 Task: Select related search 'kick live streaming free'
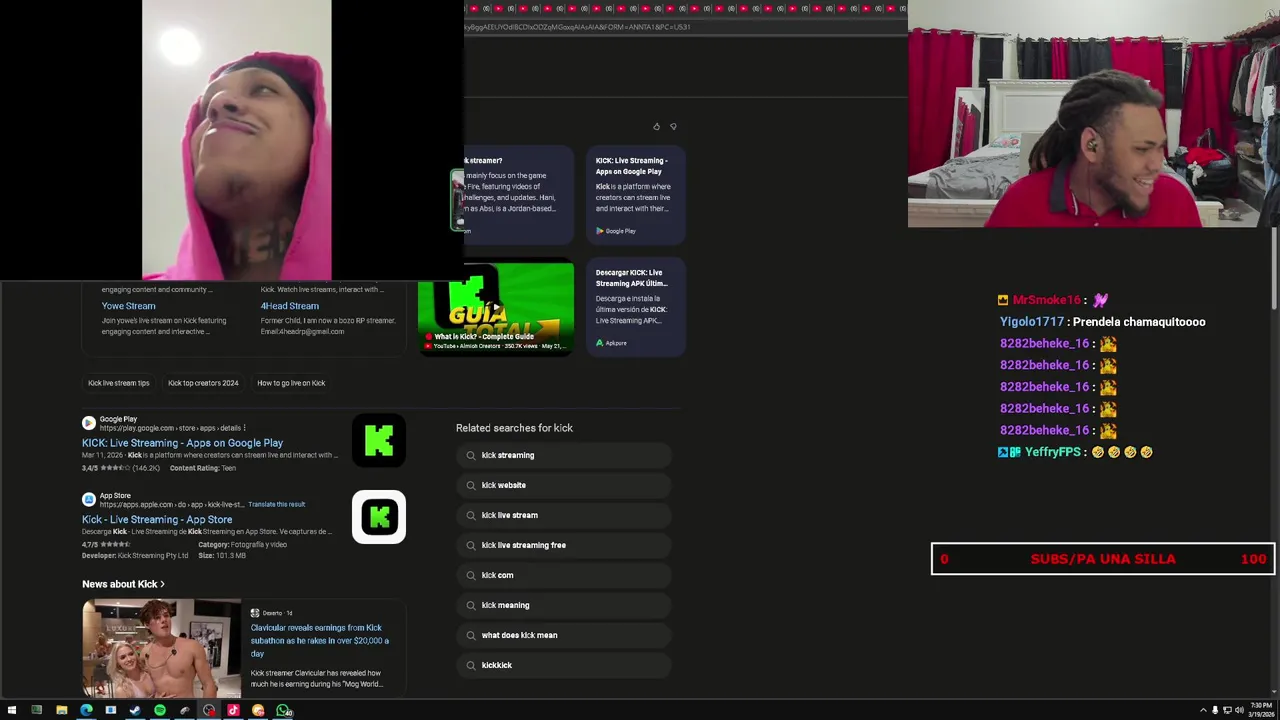563,545
